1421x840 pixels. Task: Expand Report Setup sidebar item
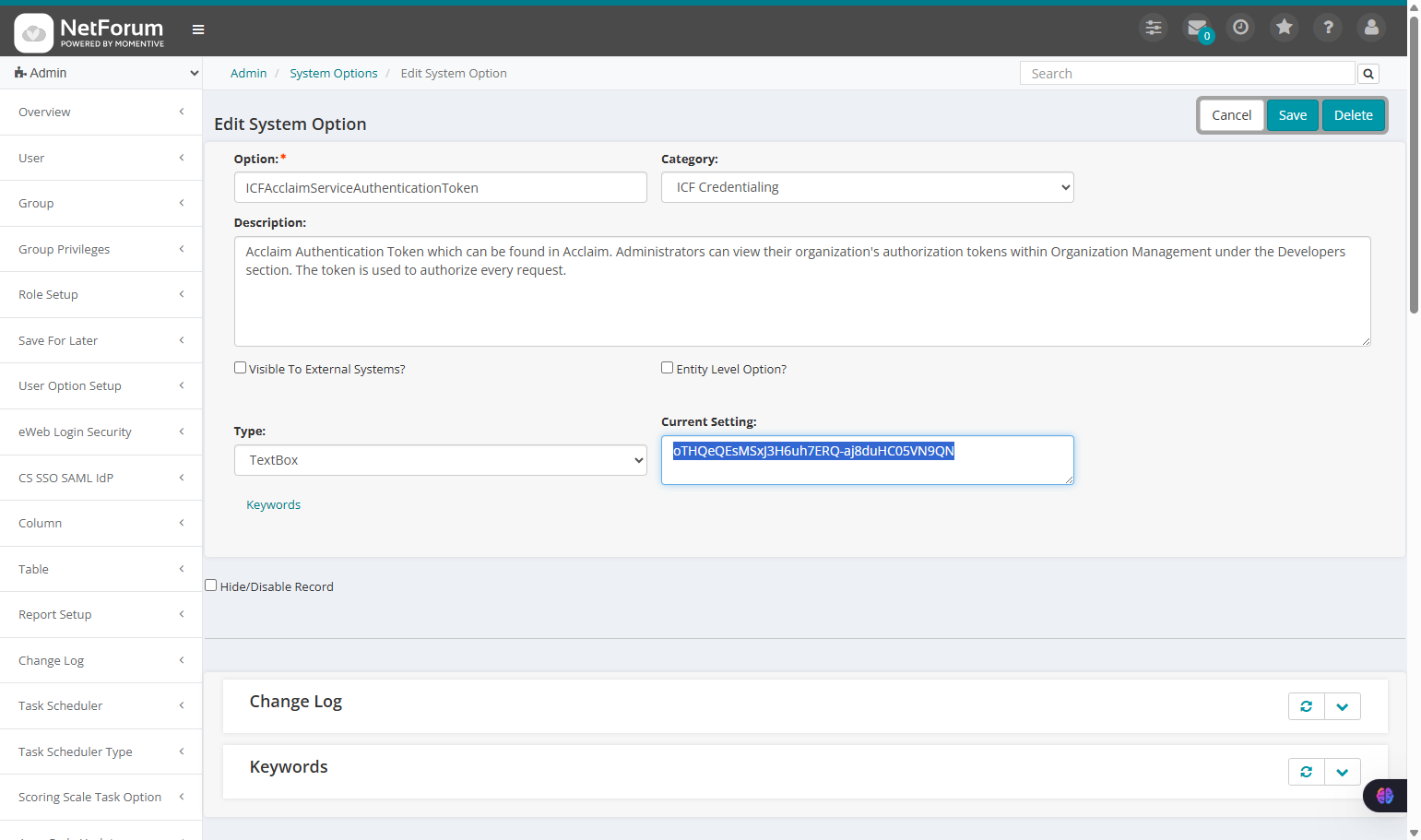pos(101,614)
